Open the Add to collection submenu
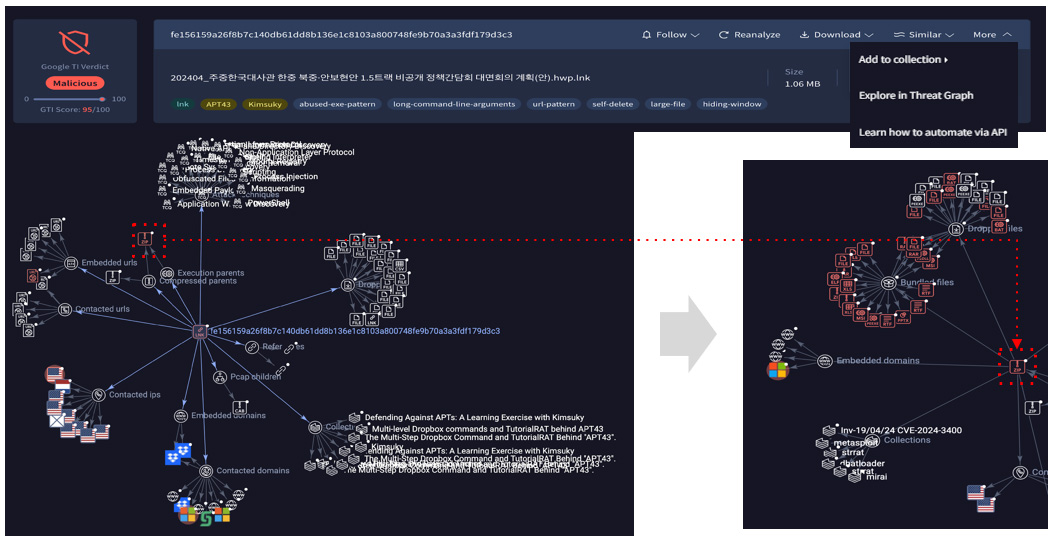 click(x=903, y=60)
